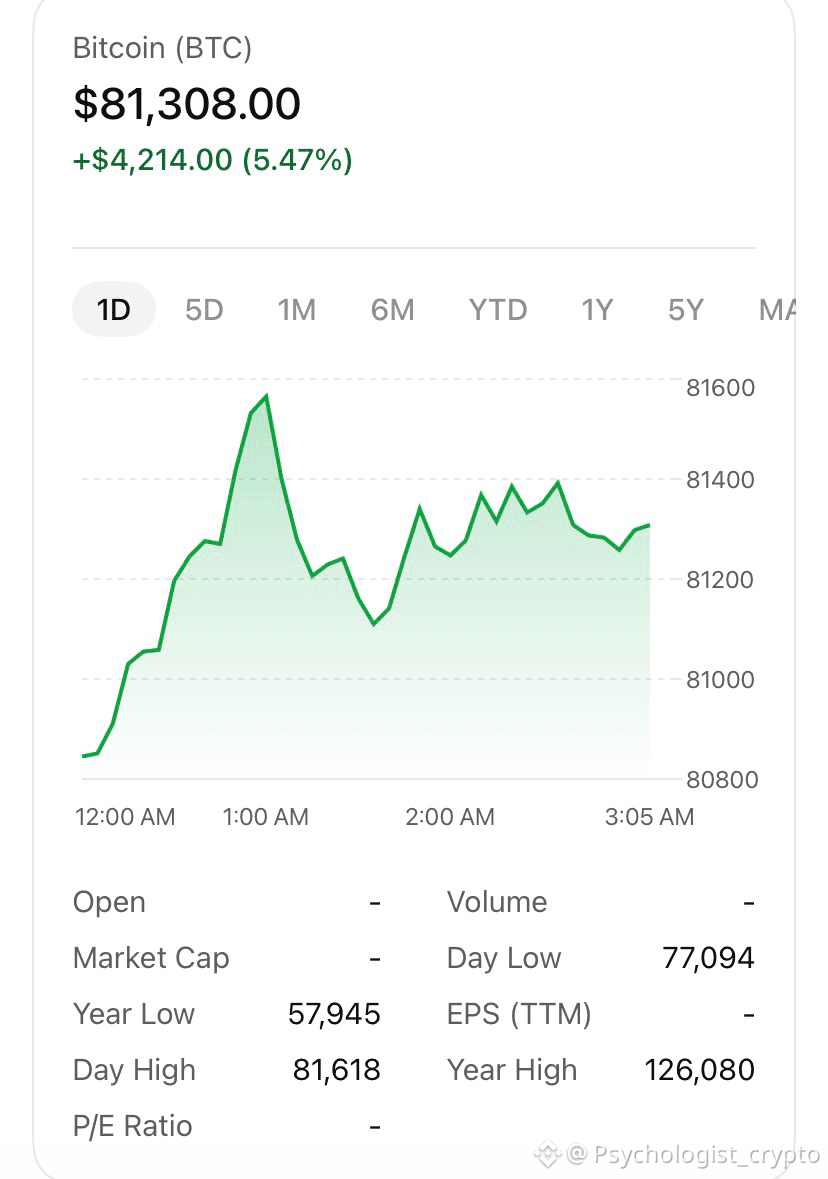Select the Year High value 126,080
This screenshot has width=828, height=1179.
point(699,1069)
